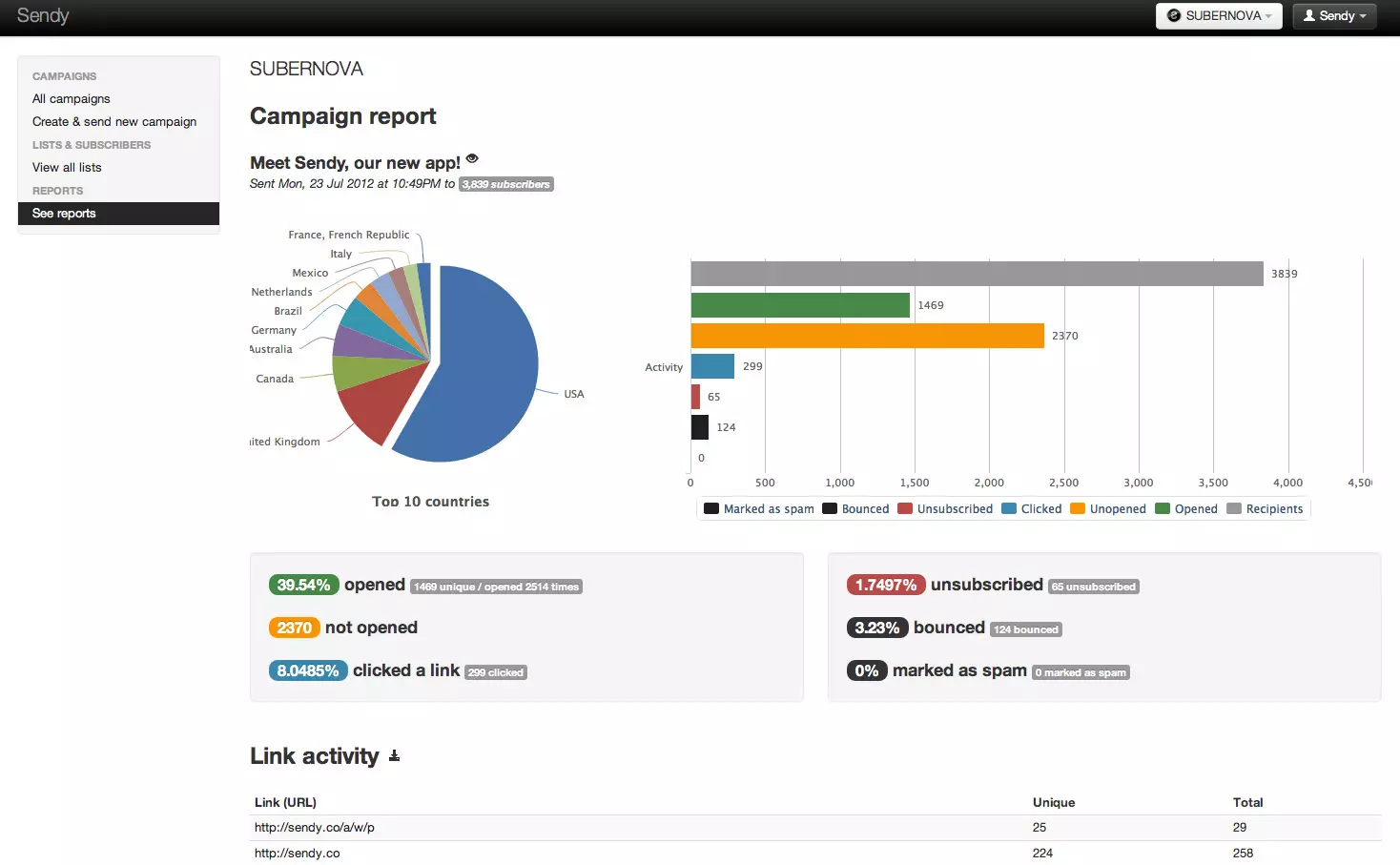Click the unique count 224 cell

[x=1042, y=853]
